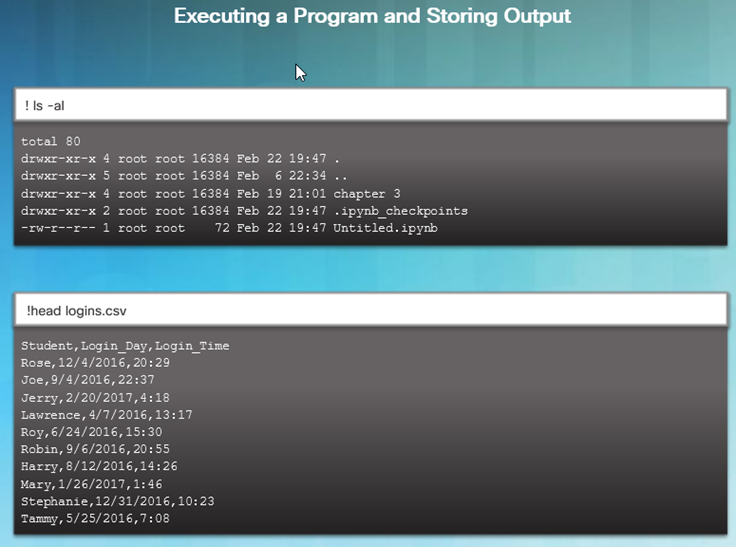
Task: Click the "! ls -al" command input cell
Action: pos(371,105)
